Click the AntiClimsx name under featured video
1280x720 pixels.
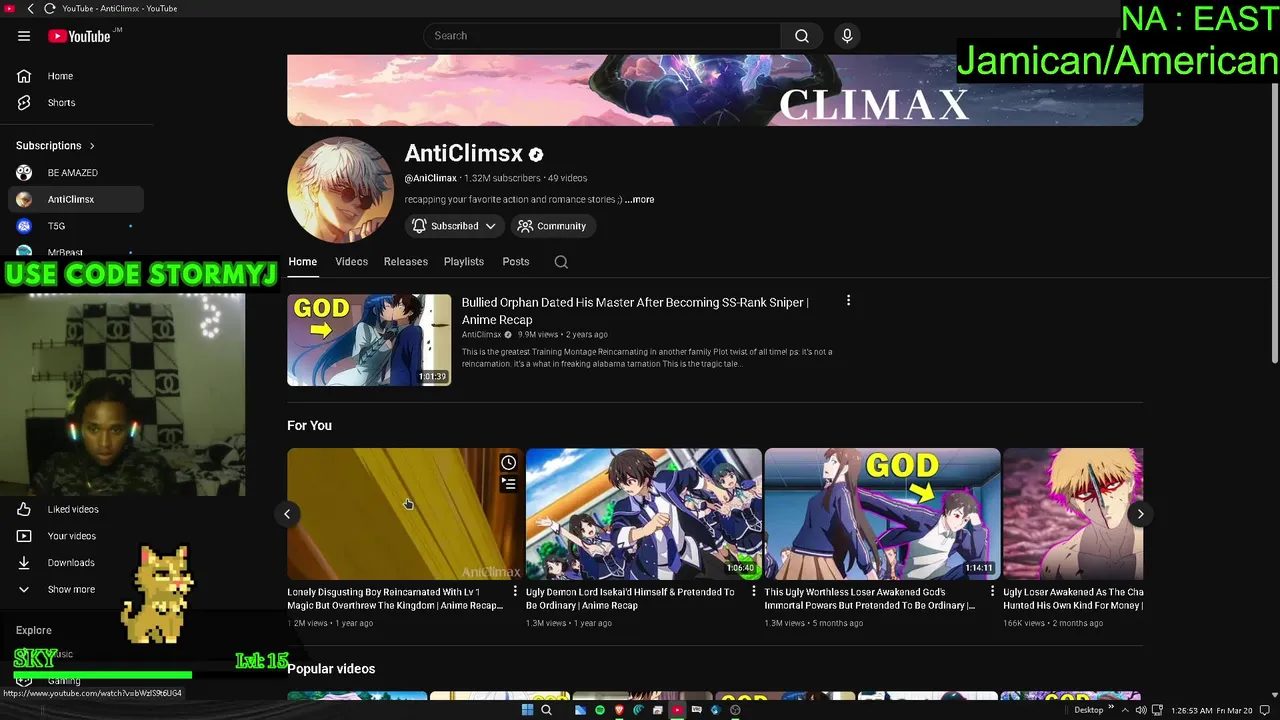481,335
